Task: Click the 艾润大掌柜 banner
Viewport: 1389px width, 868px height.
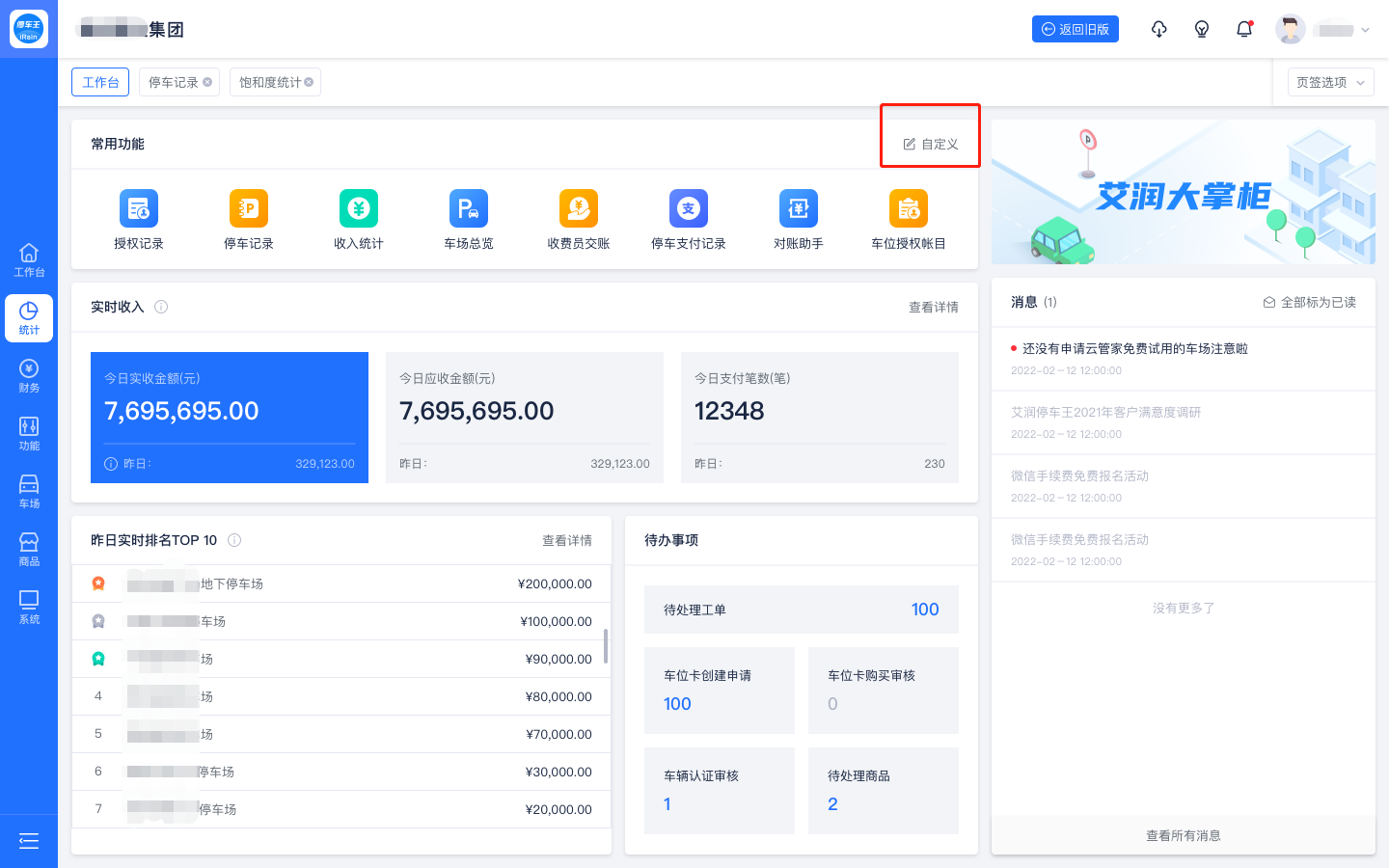Action: pyautogui.click(x=1184, y=192)
